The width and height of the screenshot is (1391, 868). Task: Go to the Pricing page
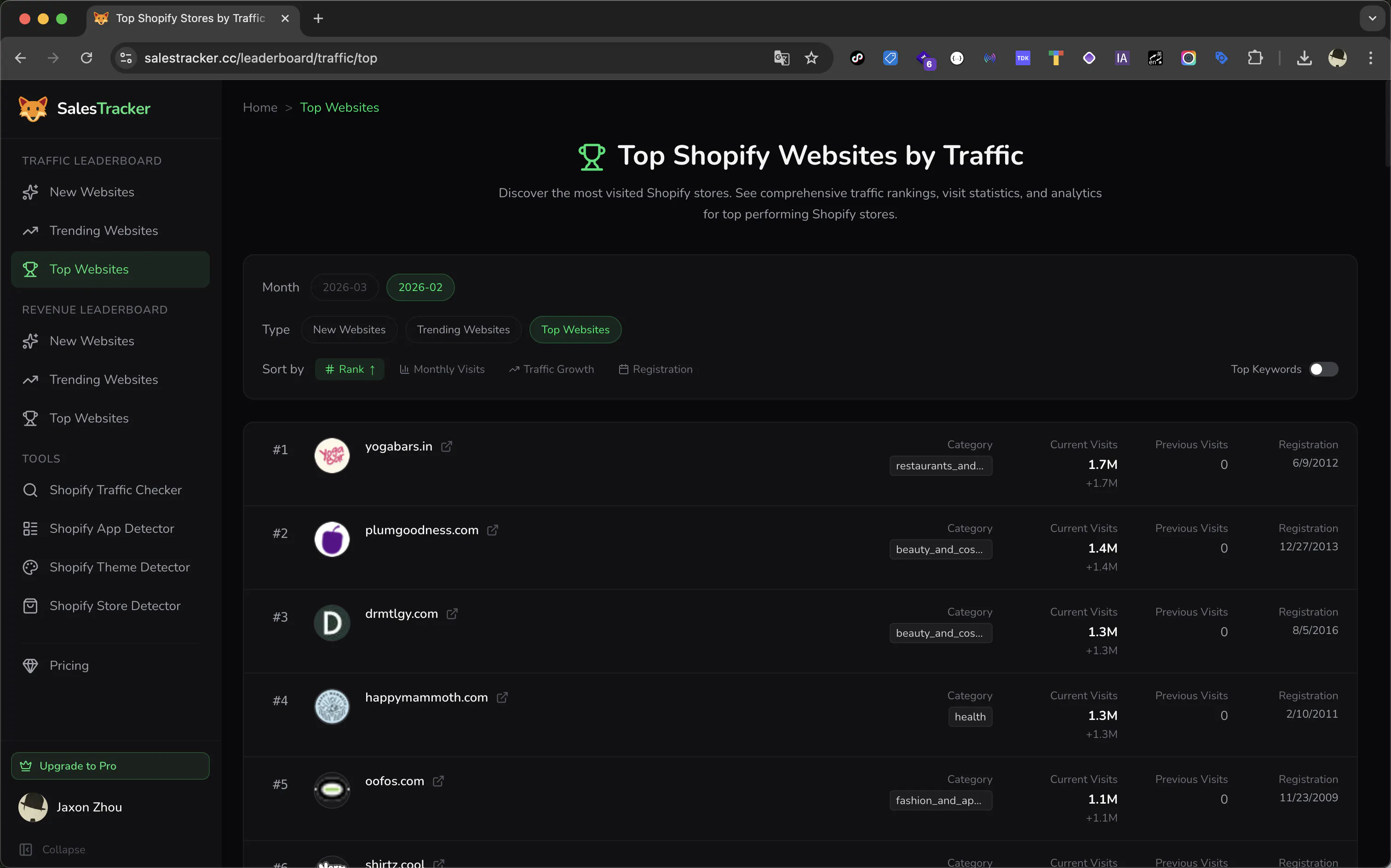[110, 665]
